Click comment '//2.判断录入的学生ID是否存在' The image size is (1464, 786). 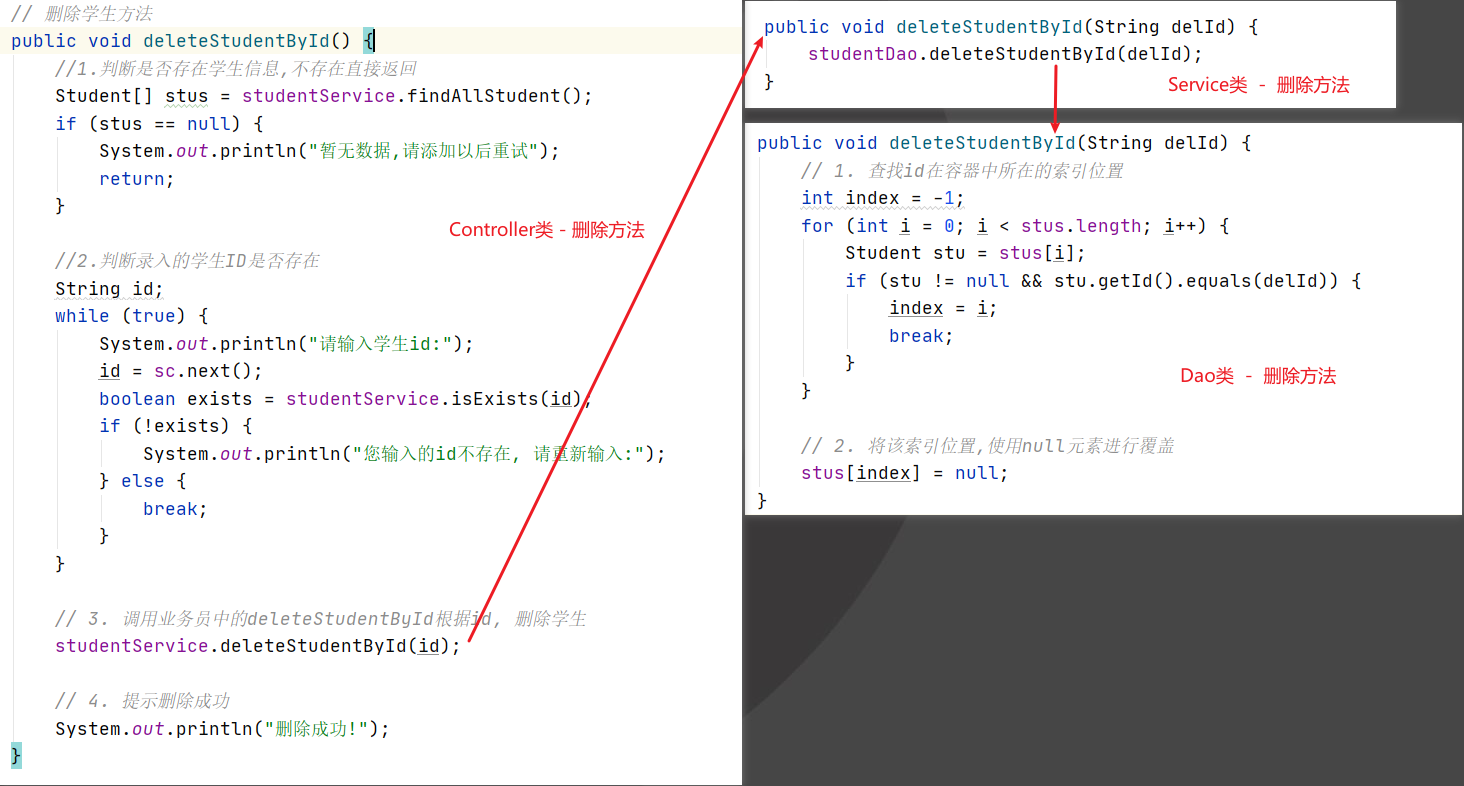188,261
